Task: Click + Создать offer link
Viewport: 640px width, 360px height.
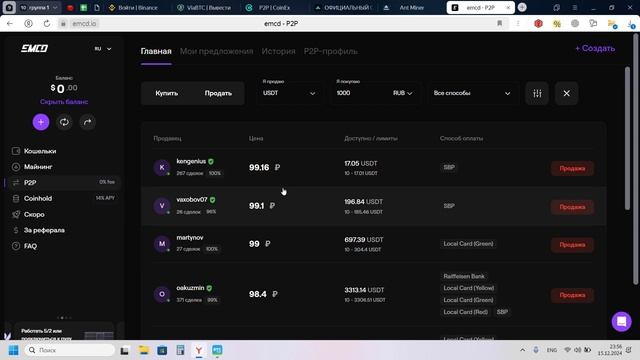Action: [x=595, y=48]
